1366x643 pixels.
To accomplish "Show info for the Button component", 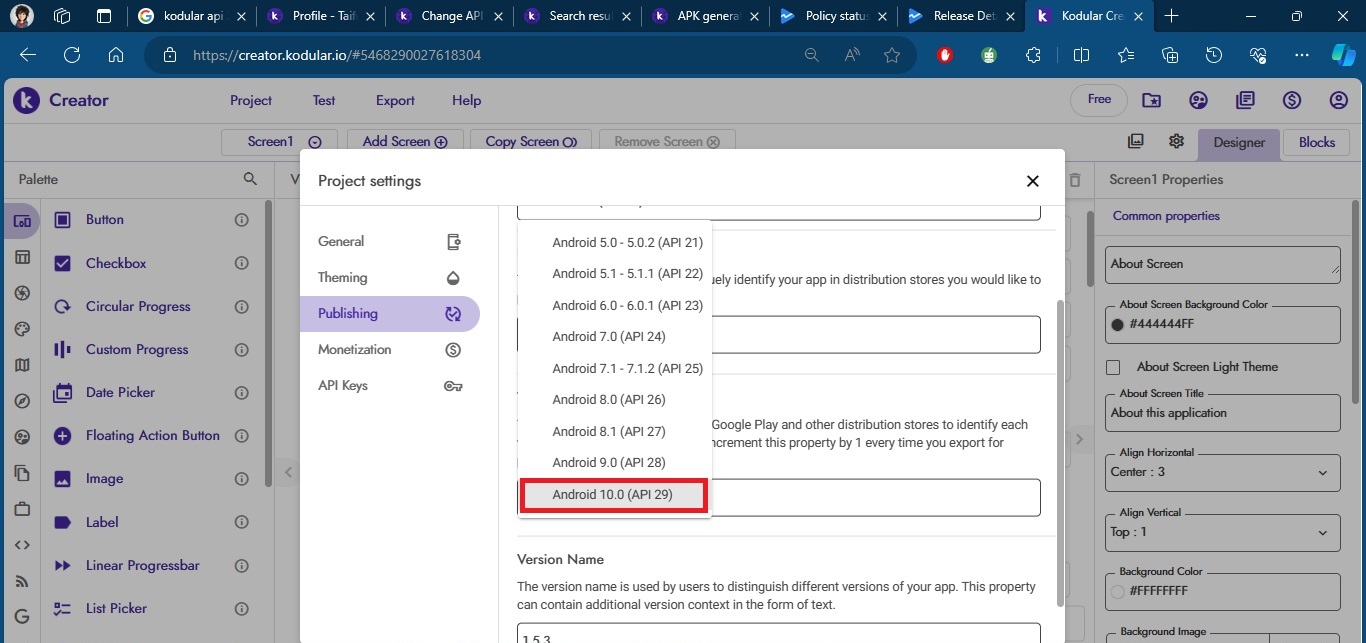I will tap(241, 220).
